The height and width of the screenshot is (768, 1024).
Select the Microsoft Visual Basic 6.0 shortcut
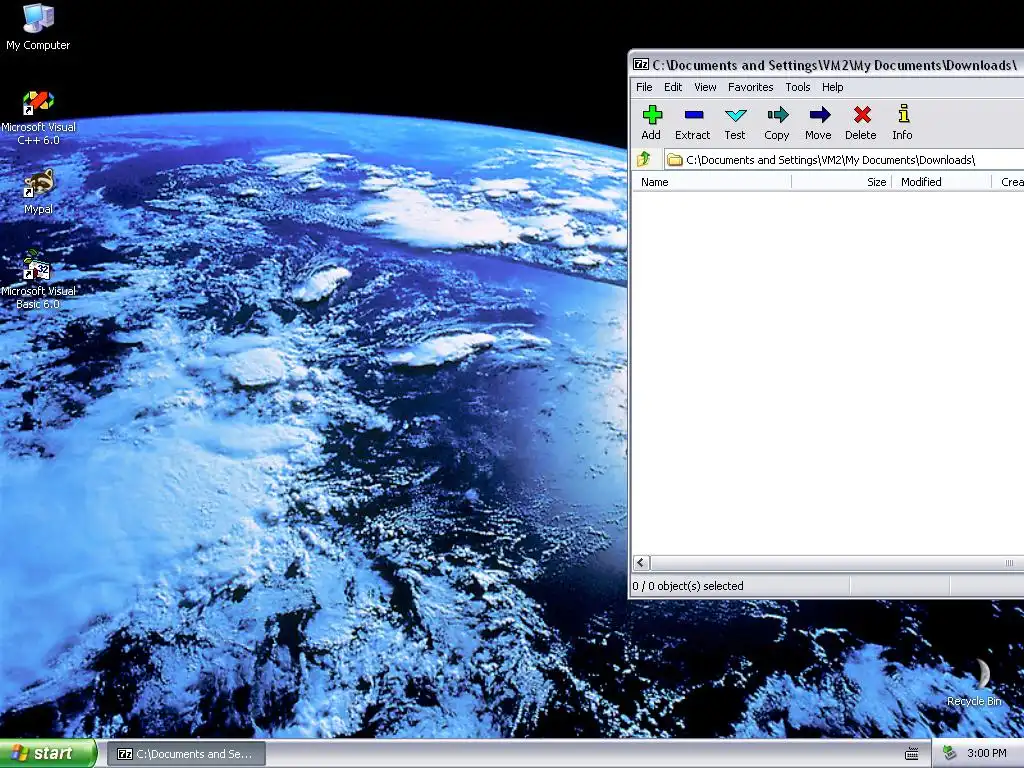point(38,281)
